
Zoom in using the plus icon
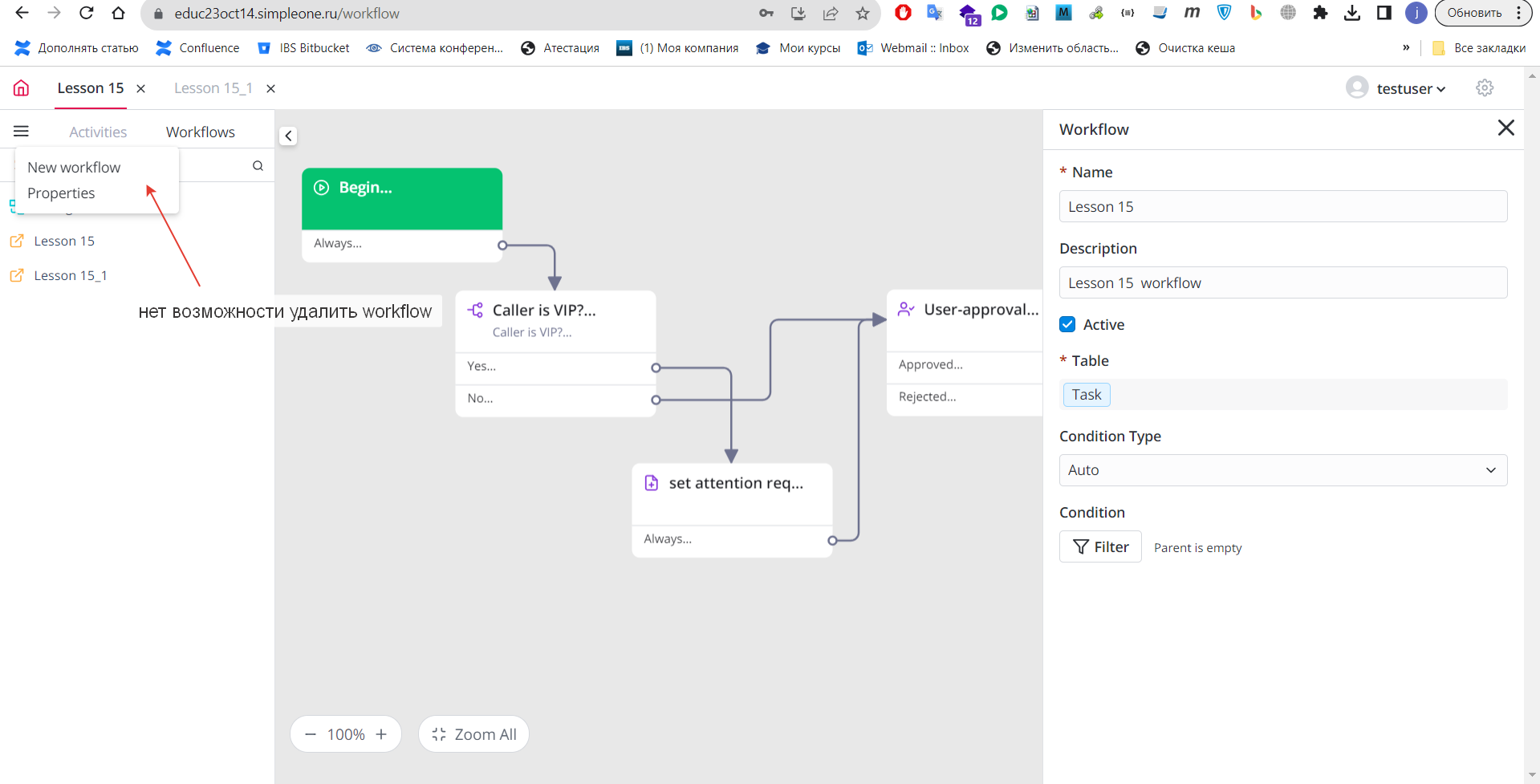coord(381,734)
